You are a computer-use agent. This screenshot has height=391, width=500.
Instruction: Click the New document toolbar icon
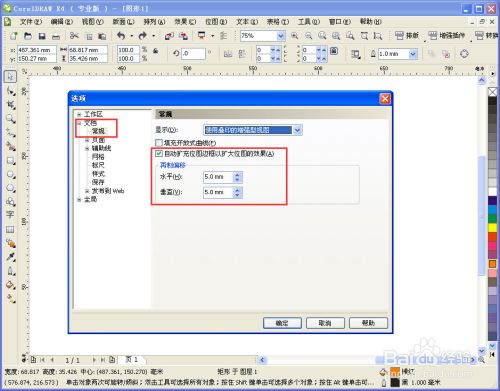point(14,36)
